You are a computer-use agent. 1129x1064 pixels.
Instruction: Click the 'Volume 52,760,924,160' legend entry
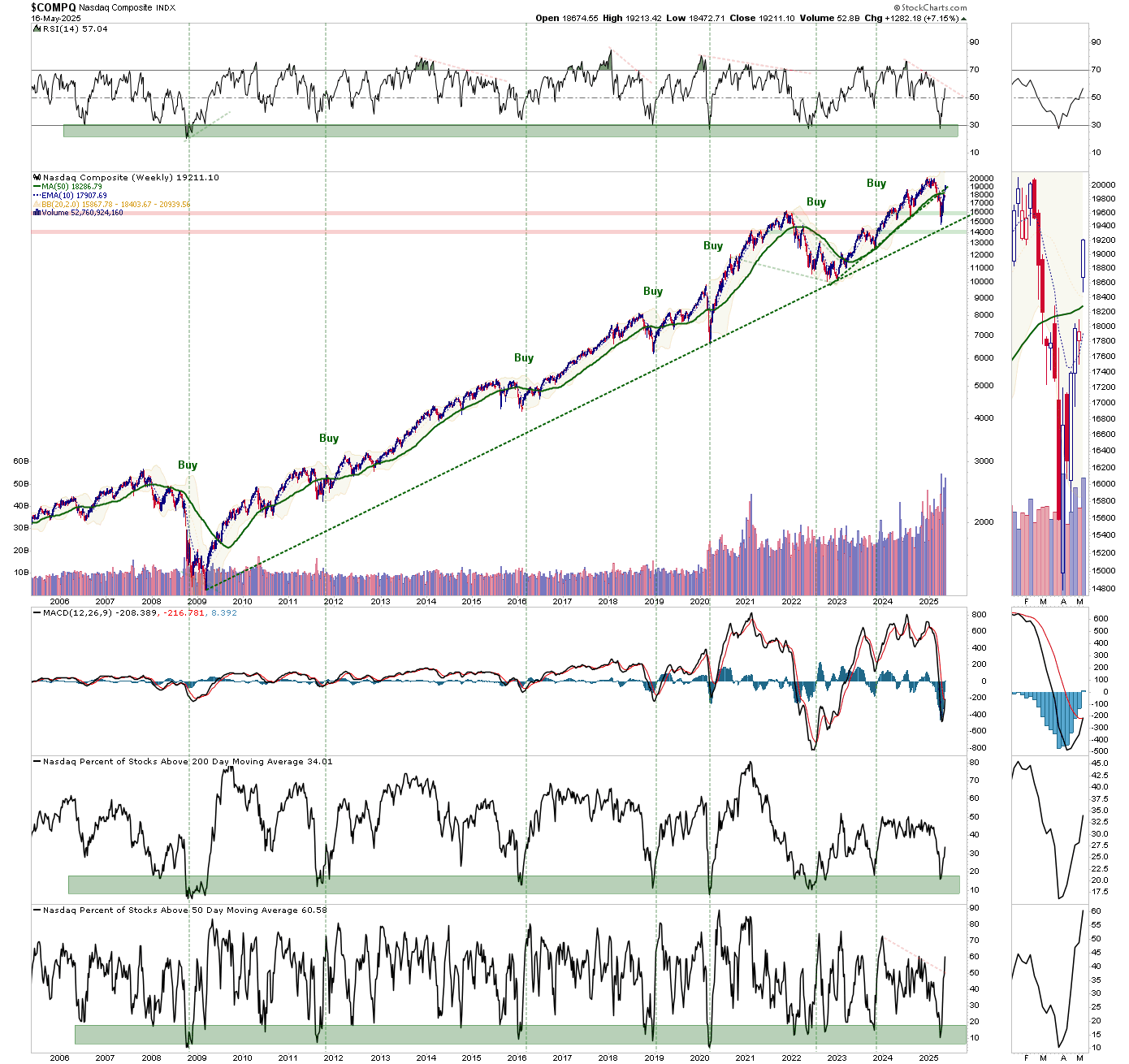[78, 213]
